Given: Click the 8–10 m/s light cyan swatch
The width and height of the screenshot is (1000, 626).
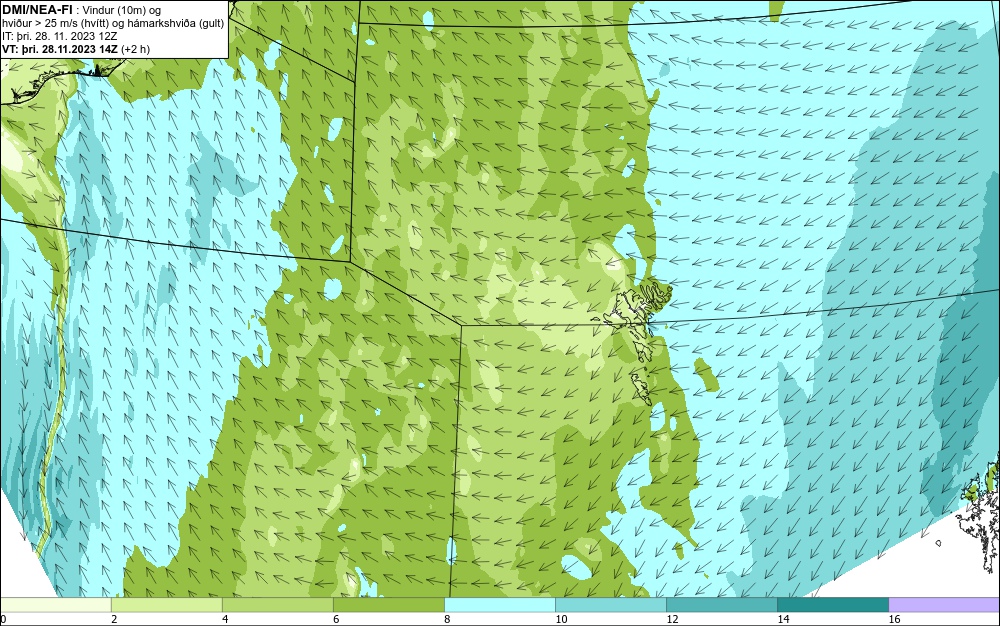Looking at the screenshot, I should tap(499, 605).
